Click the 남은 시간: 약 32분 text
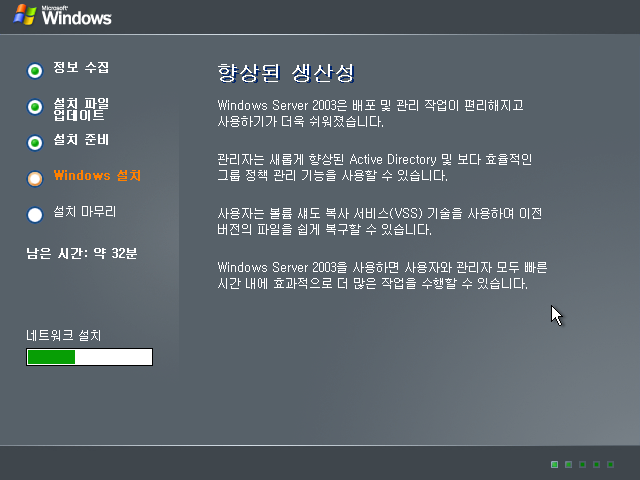640x480 pixels. coord(82,253)
